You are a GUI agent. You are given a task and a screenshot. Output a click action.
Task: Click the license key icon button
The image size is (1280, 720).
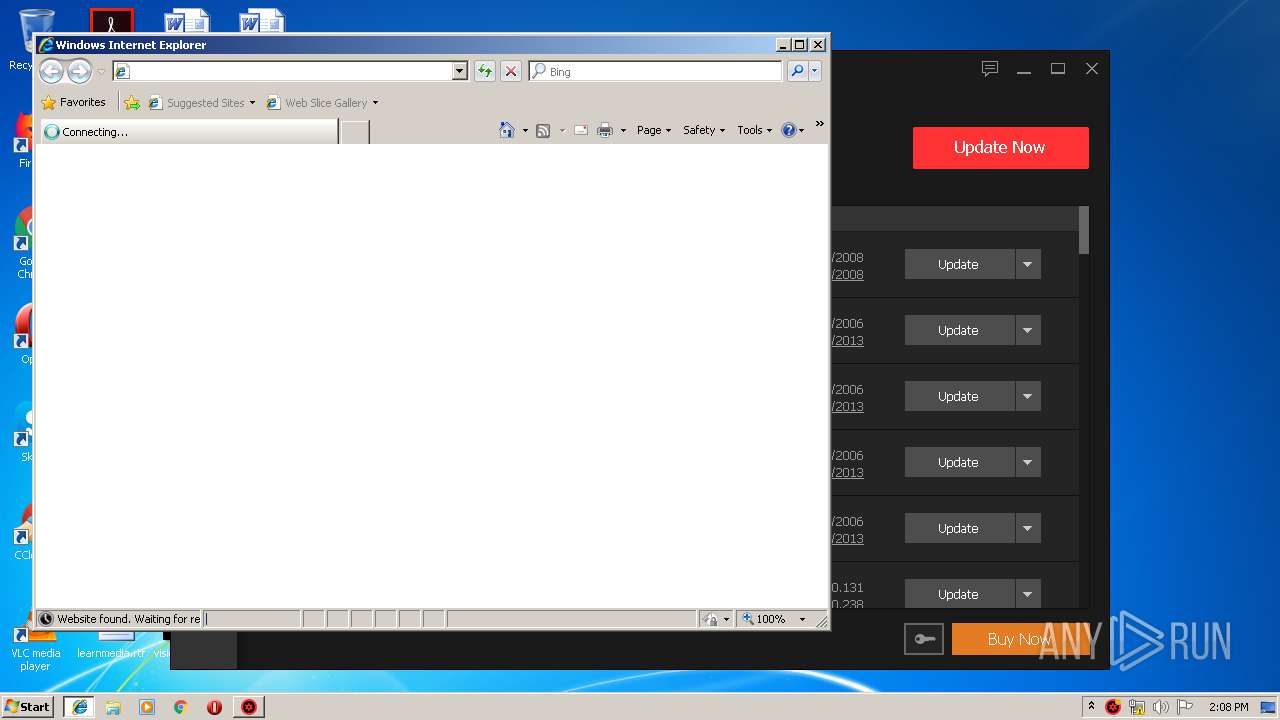click(923, 639)
